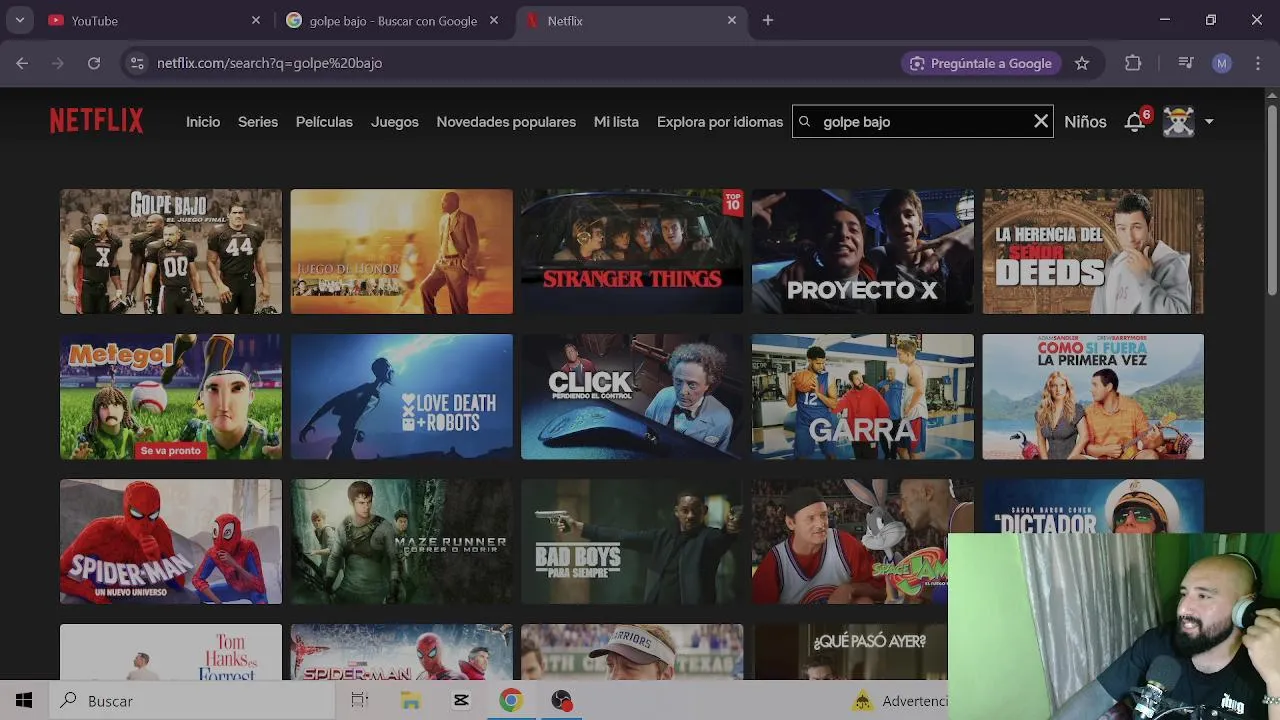The height and width of the screenshot is (720, 1280).
Task: Open the Stranger Things thumbnail
Action: point(632,252)
